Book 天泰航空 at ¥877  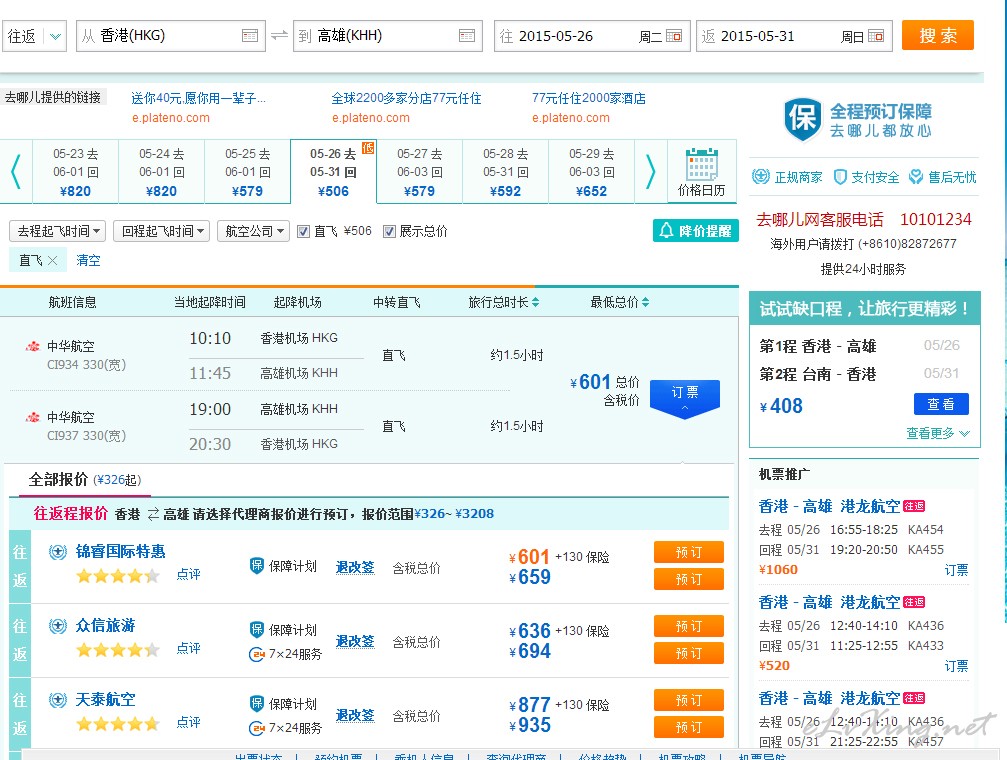pyautogui.click(x=688, y=700)
